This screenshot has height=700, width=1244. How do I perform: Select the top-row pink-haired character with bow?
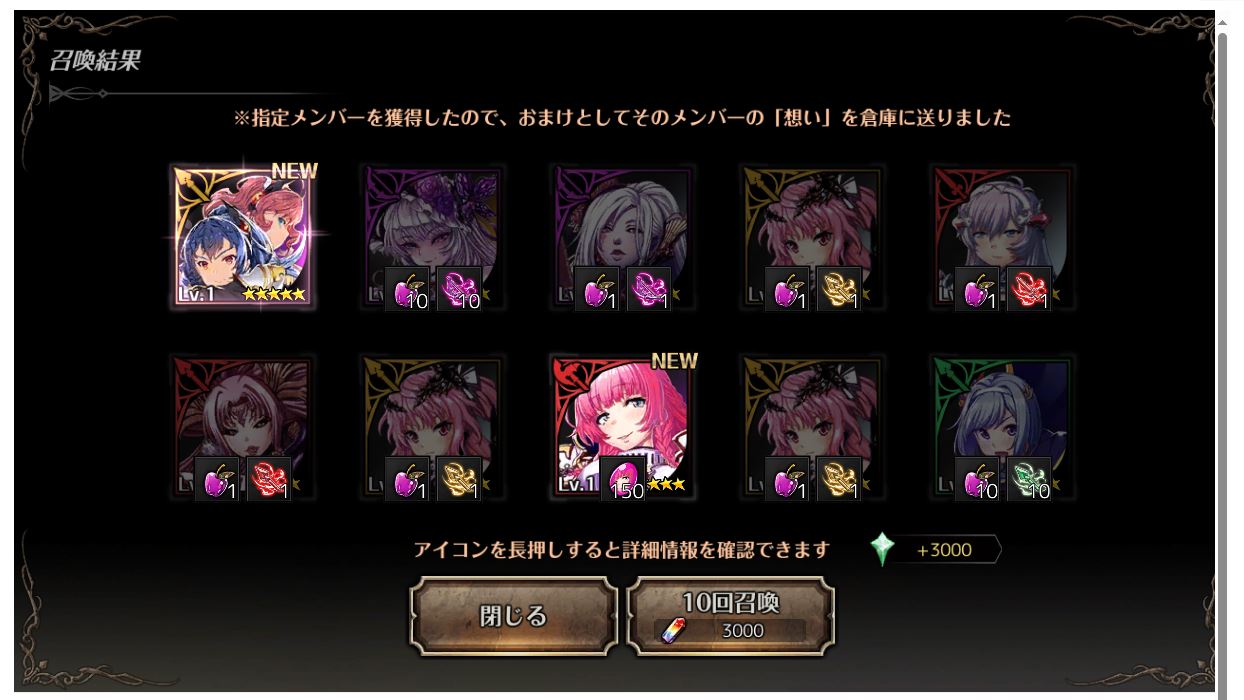point(813,235)
